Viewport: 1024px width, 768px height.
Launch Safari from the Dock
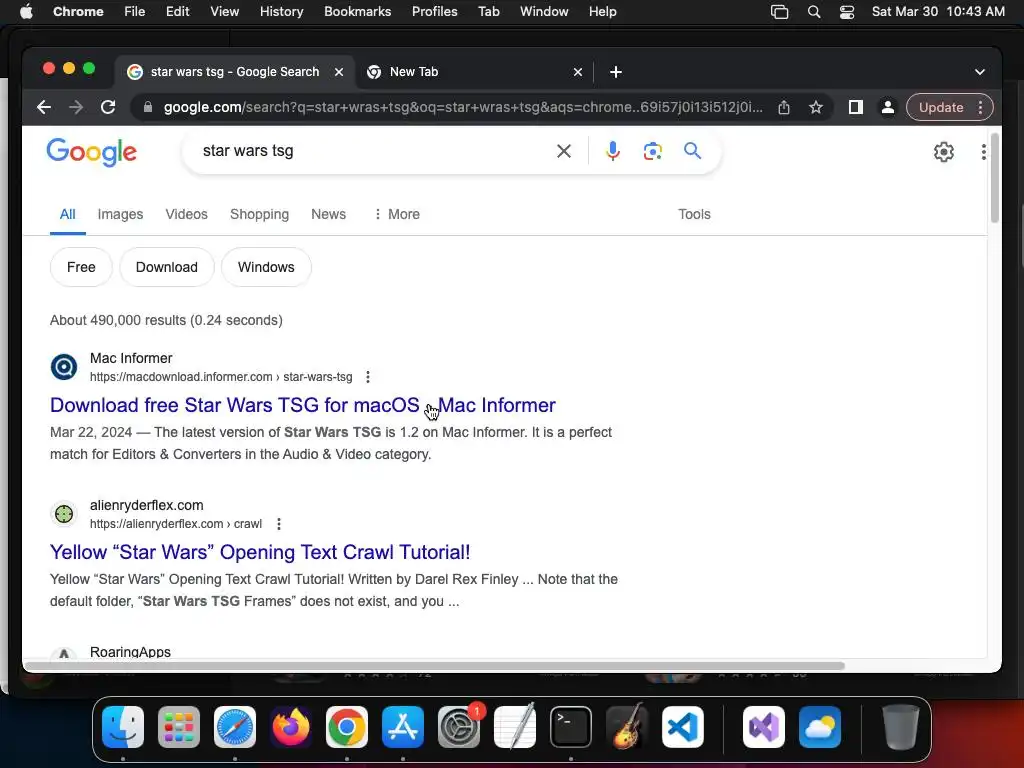[235, 727]
